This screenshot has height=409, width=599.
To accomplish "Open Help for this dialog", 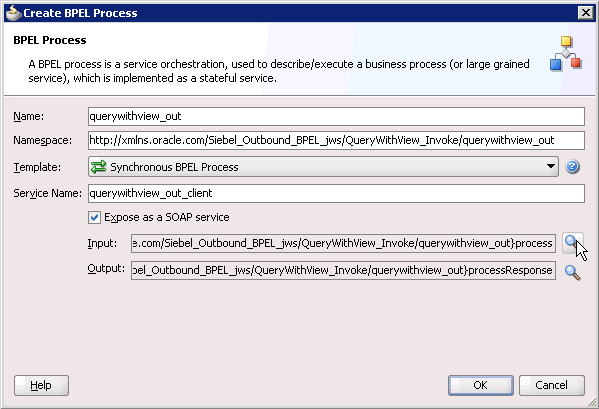I will pyautogui.click(x=41, y=385).
